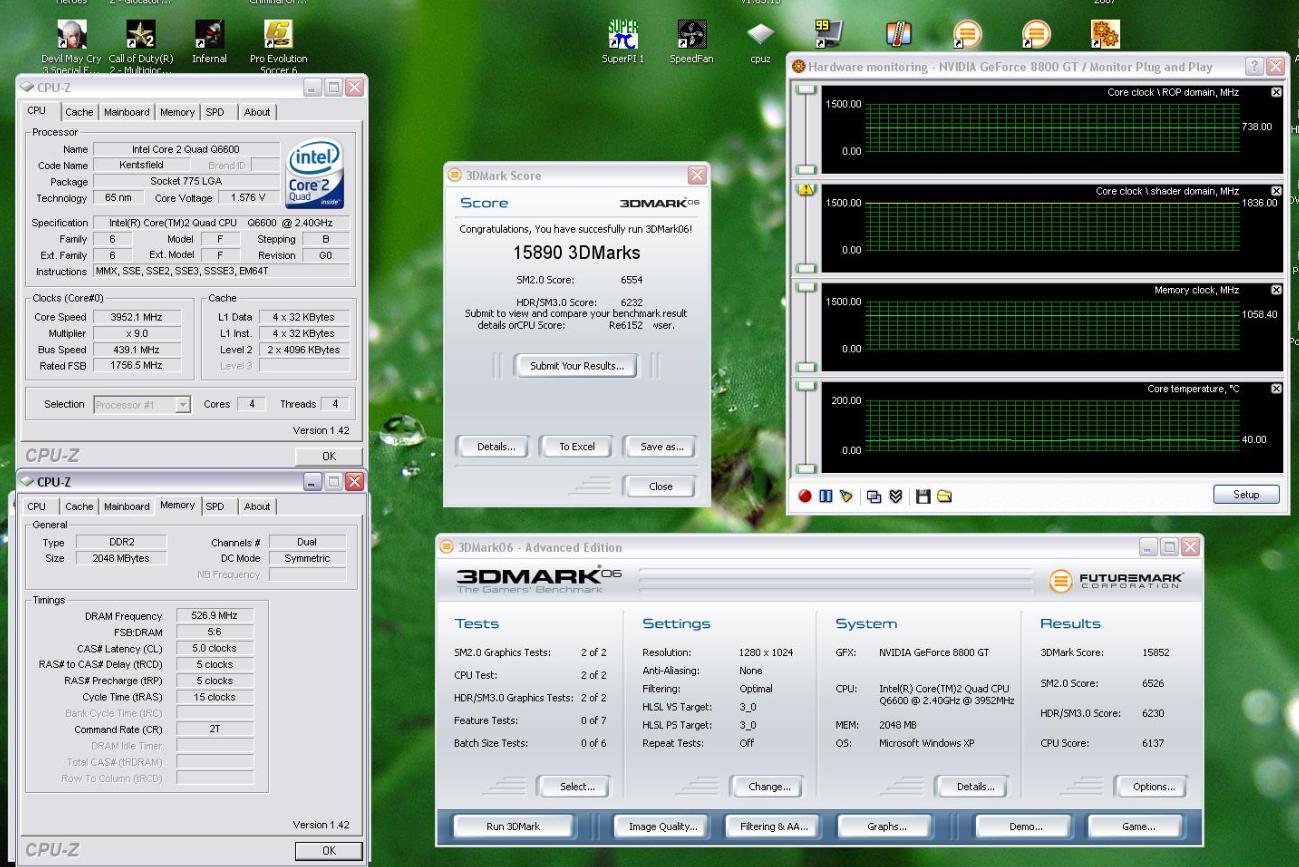Click Details in the 3DMark Score dialog
Image resolution: width=1299 pixels, height=867 pixels.
(496, 447)
